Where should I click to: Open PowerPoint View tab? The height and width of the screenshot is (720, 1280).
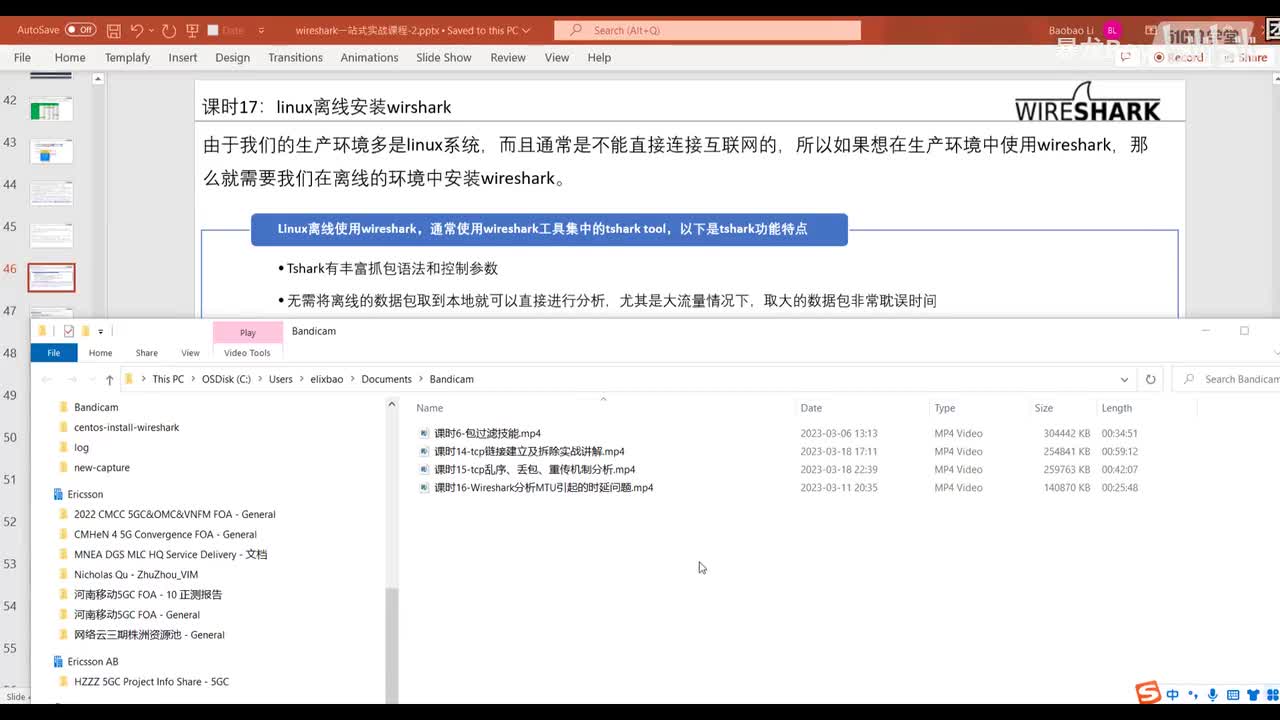coord(557,58)
